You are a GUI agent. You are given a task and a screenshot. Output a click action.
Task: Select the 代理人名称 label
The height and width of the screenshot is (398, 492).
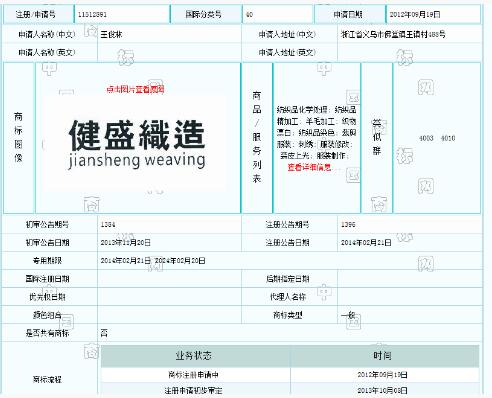pos(287,297)
